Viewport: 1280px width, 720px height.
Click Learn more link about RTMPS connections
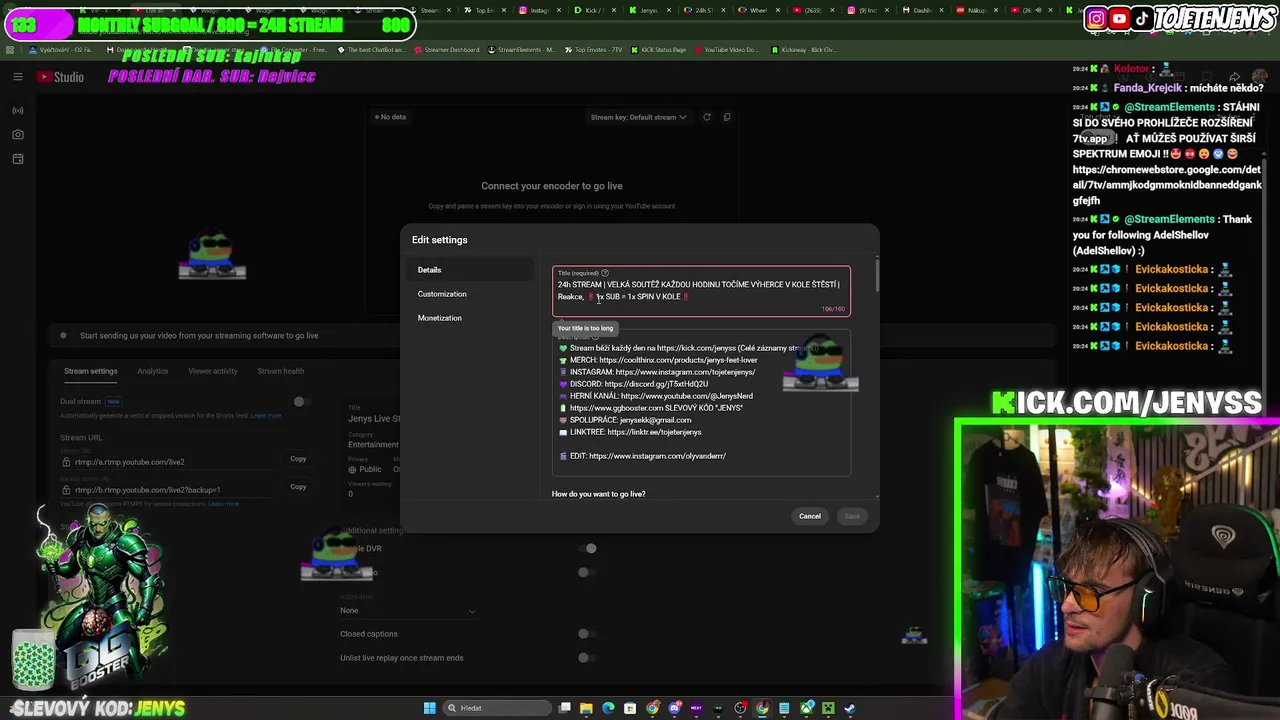click(224, 504)
